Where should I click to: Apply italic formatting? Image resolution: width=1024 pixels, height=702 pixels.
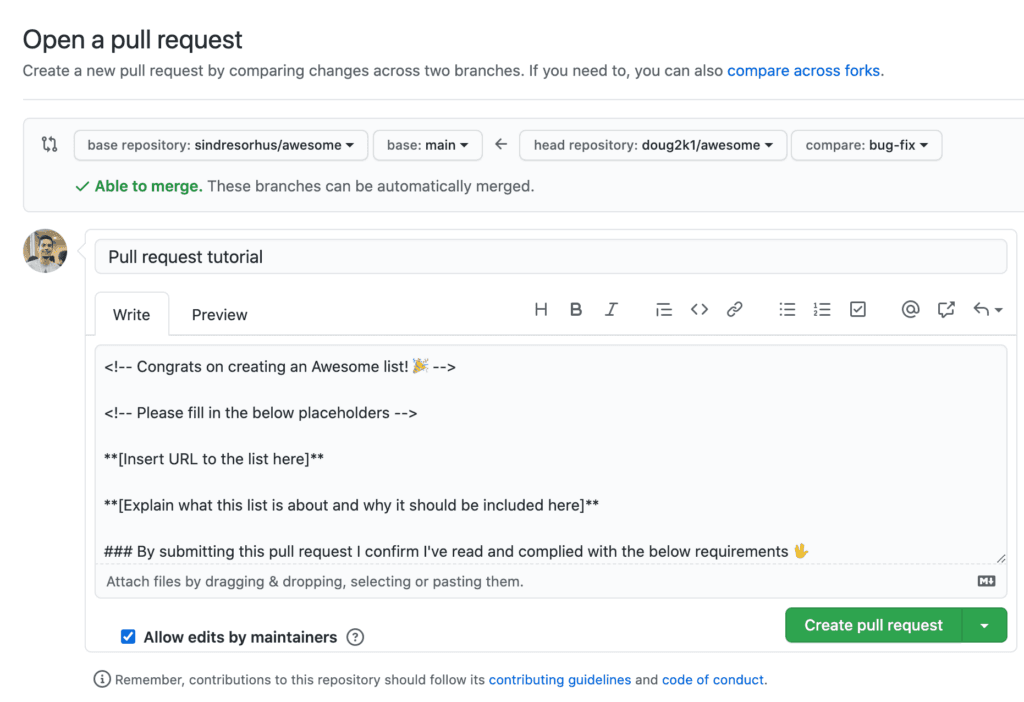click(612, 309)
